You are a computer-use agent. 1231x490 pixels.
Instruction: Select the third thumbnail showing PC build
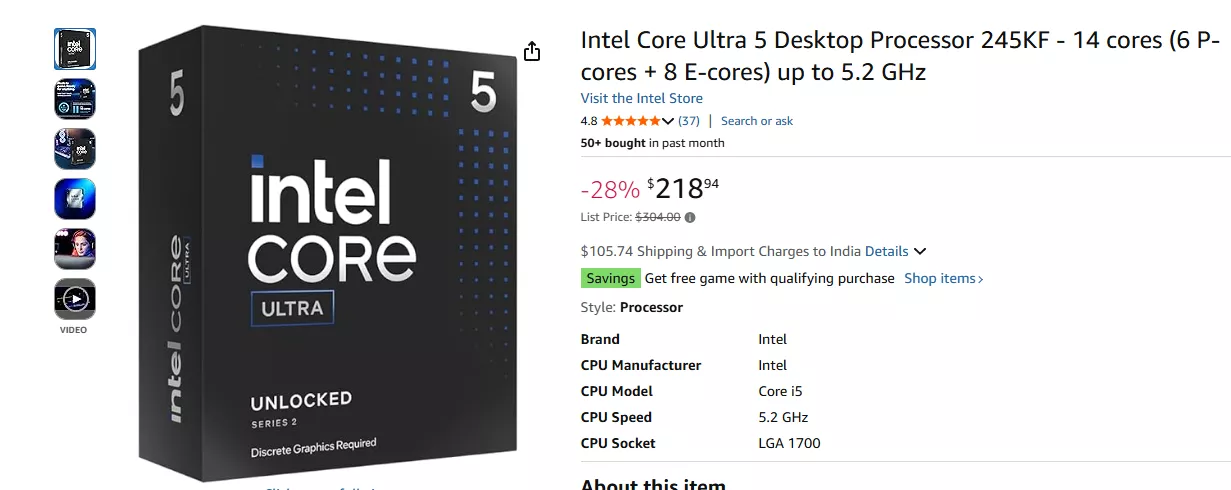[75, 149]
